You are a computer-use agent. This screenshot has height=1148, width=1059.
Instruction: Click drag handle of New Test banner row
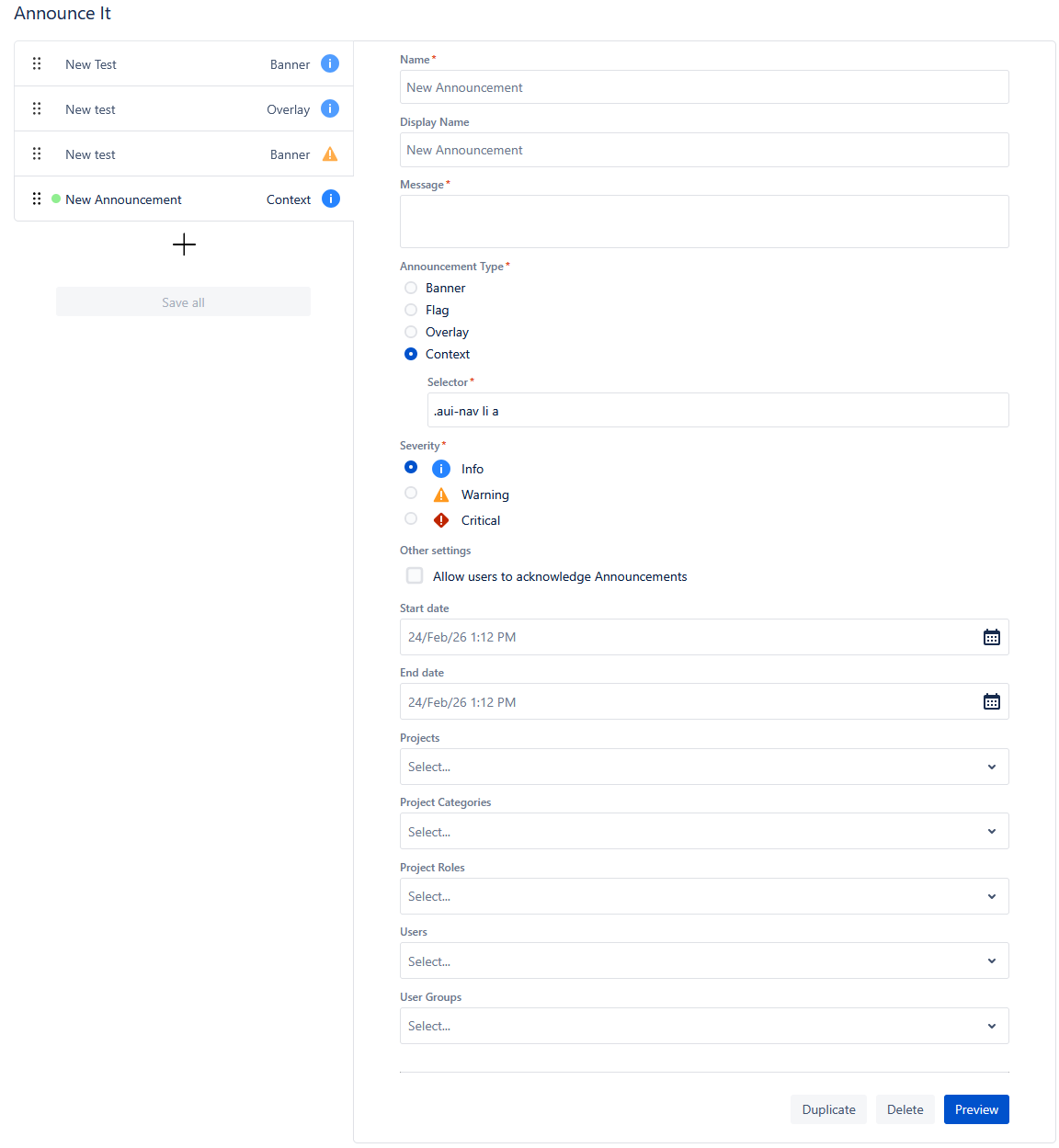[37, 63]
